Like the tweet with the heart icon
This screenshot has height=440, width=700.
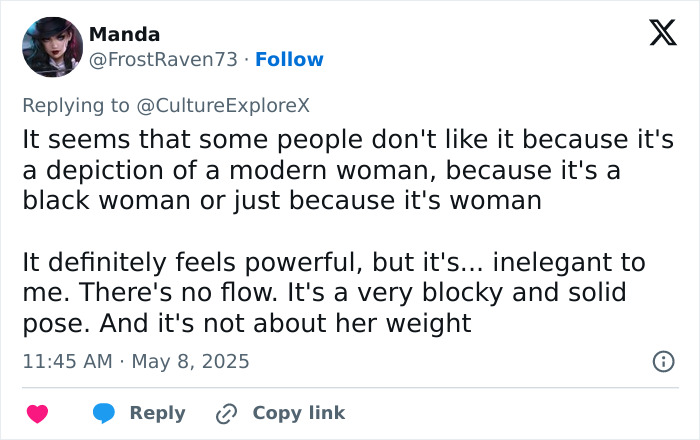pos(37,413)
